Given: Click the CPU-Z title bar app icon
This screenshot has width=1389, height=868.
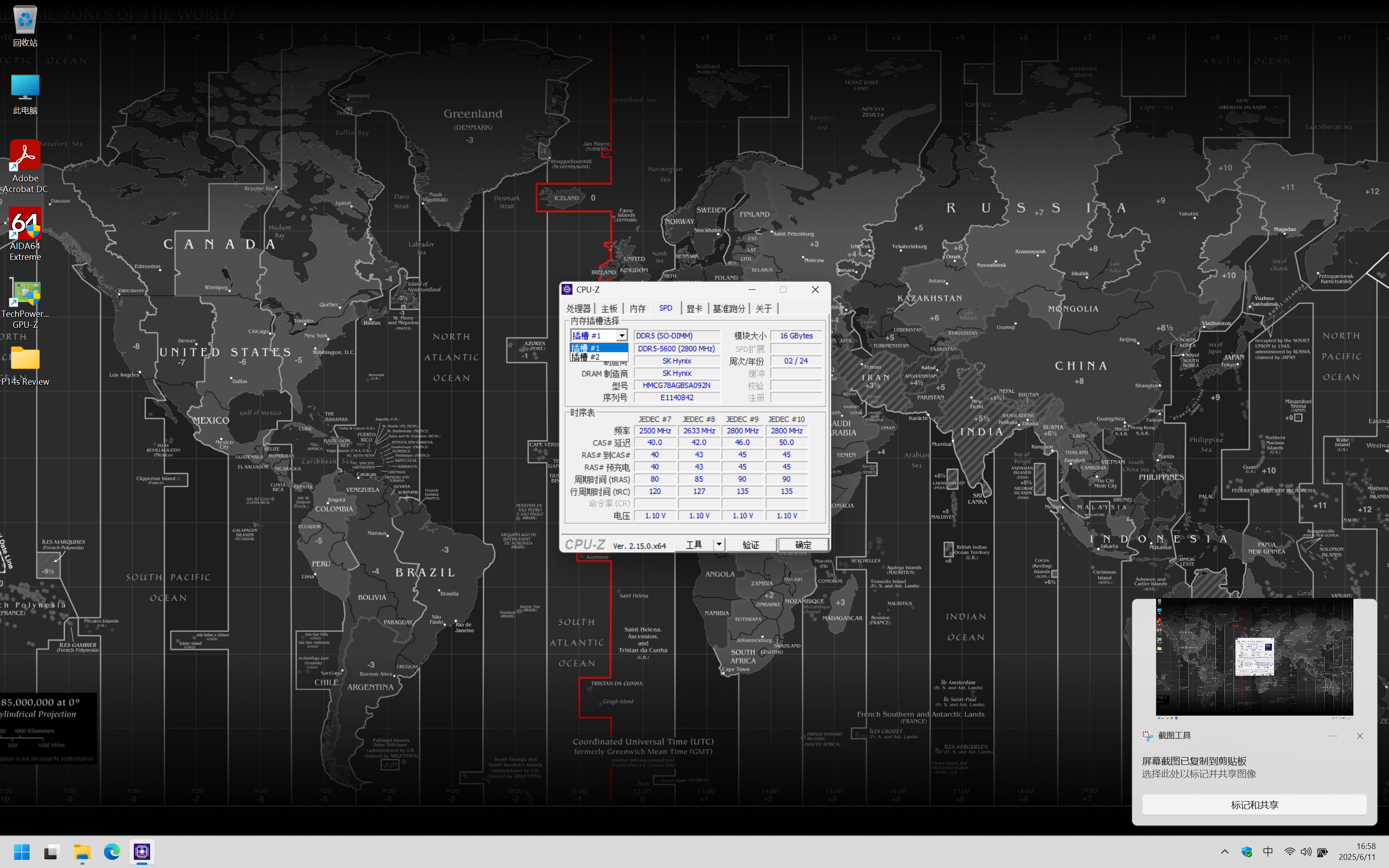Looking at the screenshot, I should 567,289.
